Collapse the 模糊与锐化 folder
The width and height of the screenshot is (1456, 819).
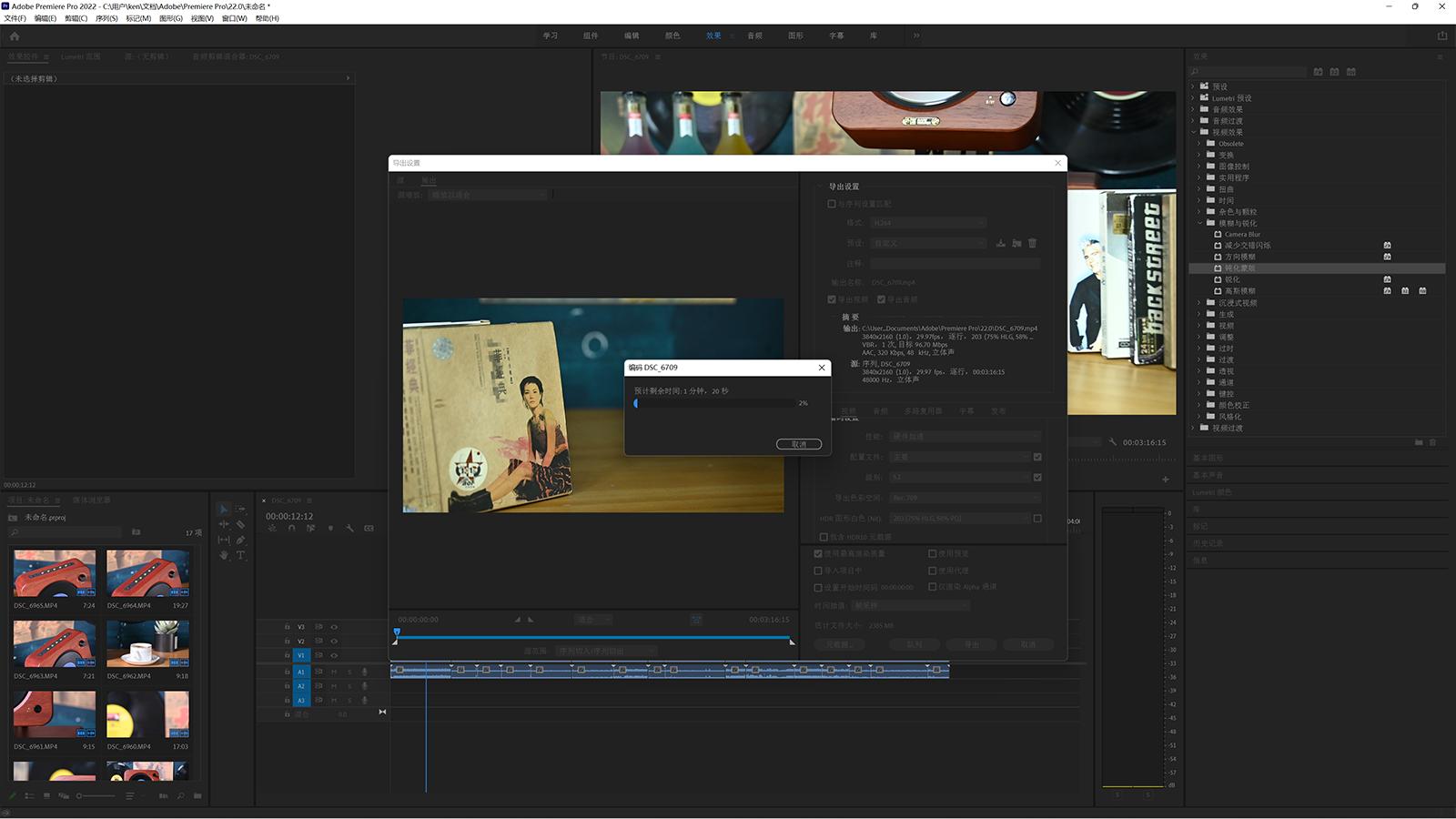tap(1199, 223)
